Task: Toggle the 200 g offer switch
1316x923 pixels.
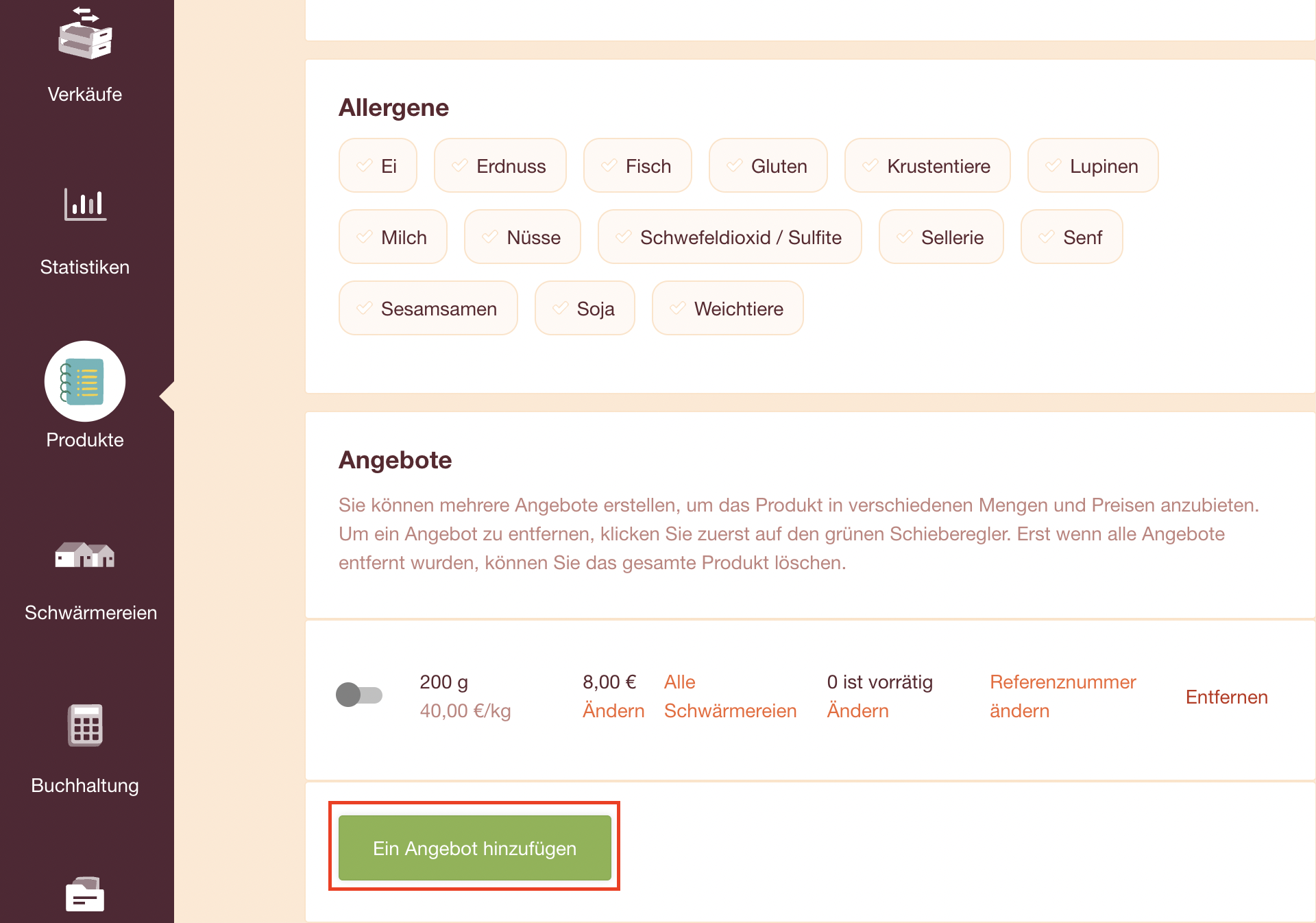Action: 359,695
